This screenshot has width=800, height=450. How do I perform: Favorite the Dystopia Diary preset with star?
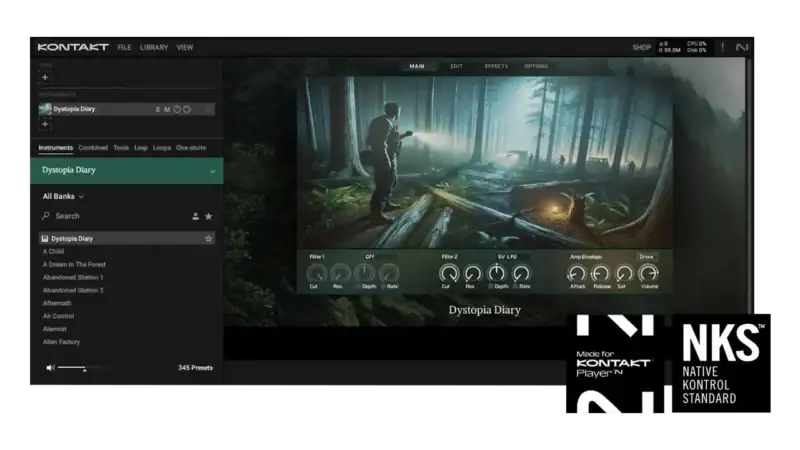click(208, 238)
